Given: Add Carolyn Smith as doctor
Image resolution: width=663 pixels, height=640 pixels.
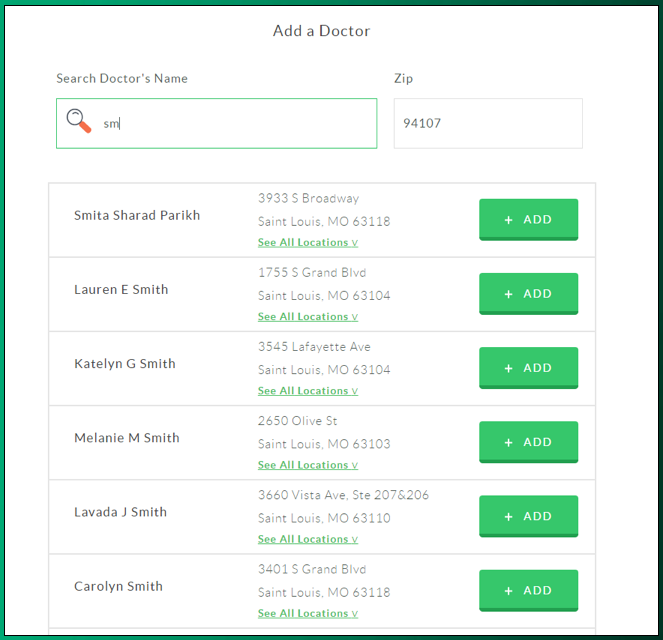Looking at the screenshot, I should (x=528, y=590).
